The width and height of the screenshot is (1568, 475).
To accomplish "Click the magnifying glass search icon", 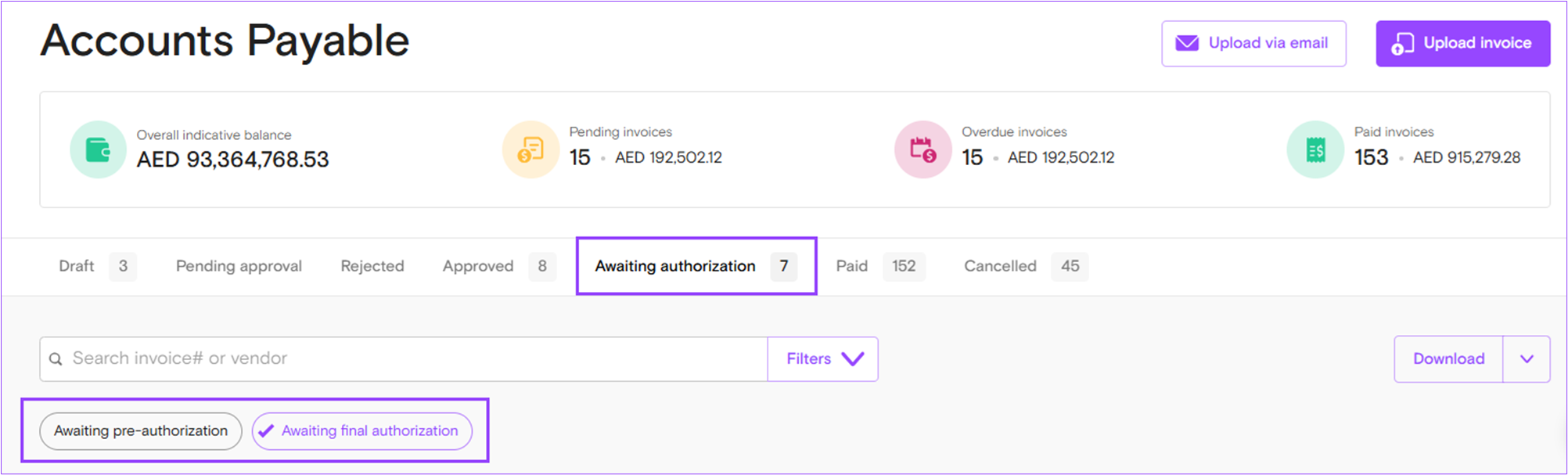I will (56, 359).
